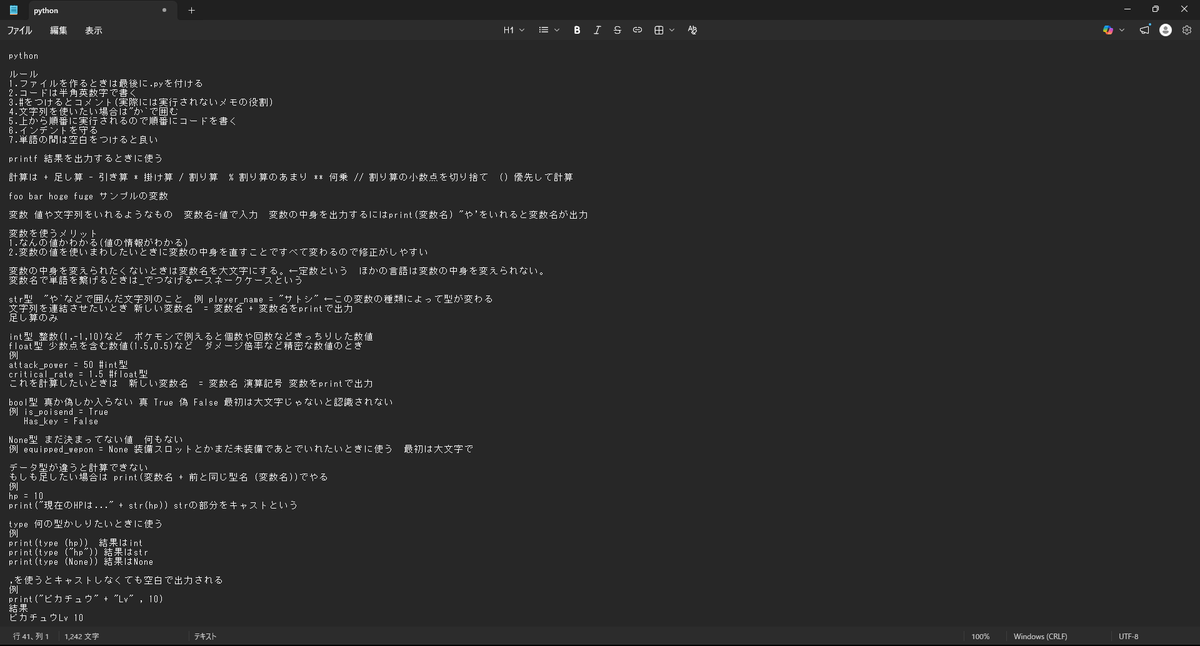Image resolution: width=1200 pixels, height=646 pixels.
Task: Click the line 'hp = 10'
Action: (26, 496)
